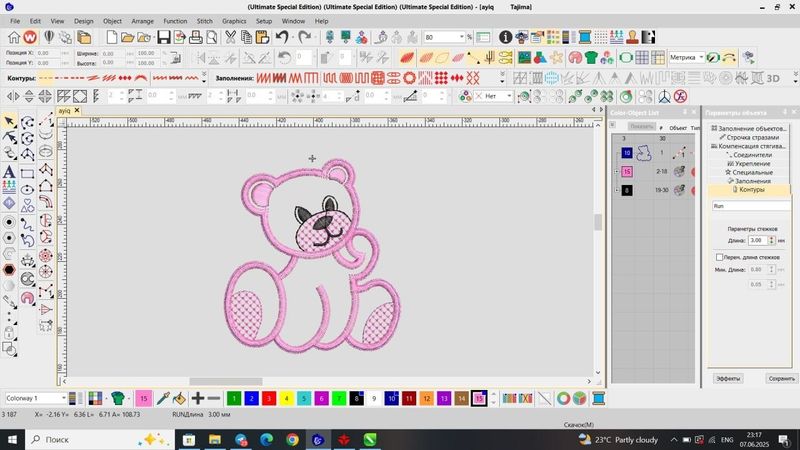The image size is (800, 450).
Task: Open a design with the folder icon
Action: (x=127, y=37)
